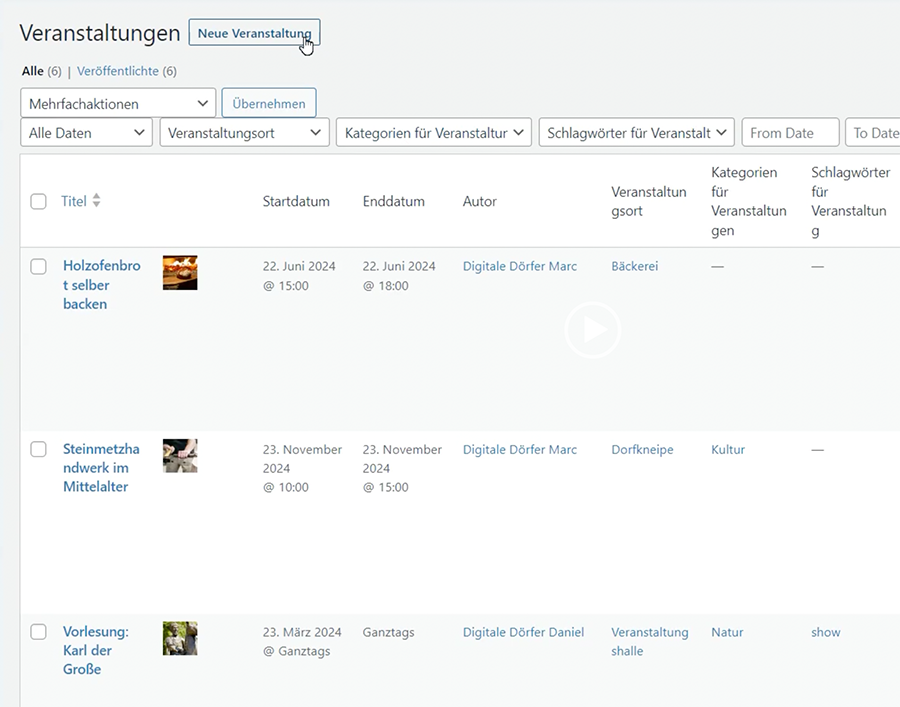900x707 pixels.
Task: Open Schlagwörter für Veranstaltungen dropdown
Action: coord(636,132)
